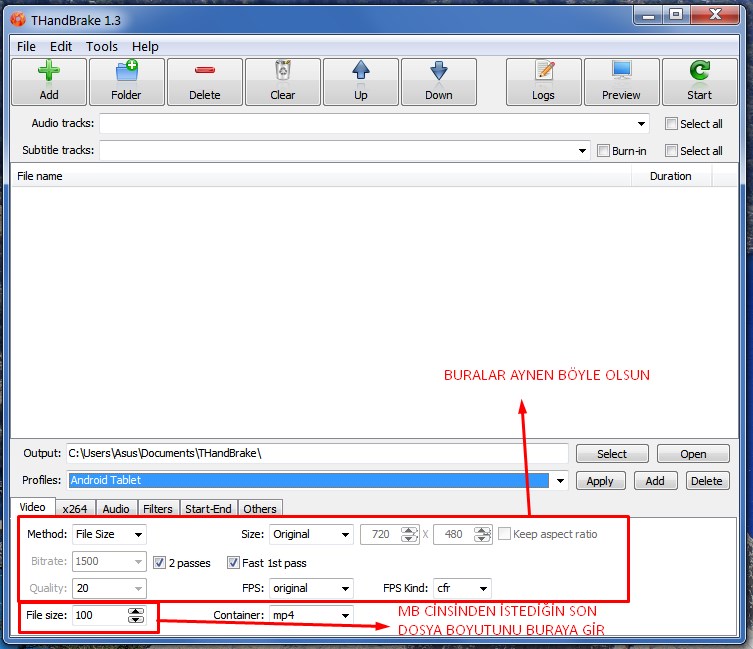Click the profile Add button
Screen dimensions: 753x649
[x=655, y=481]
